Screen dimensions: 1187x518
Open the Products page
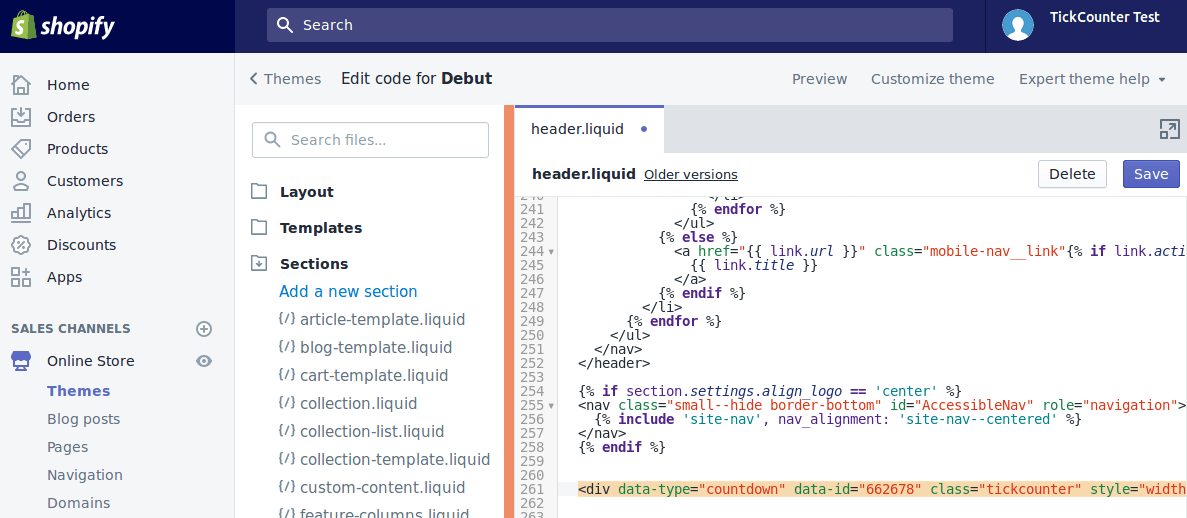tap(77, 149)
